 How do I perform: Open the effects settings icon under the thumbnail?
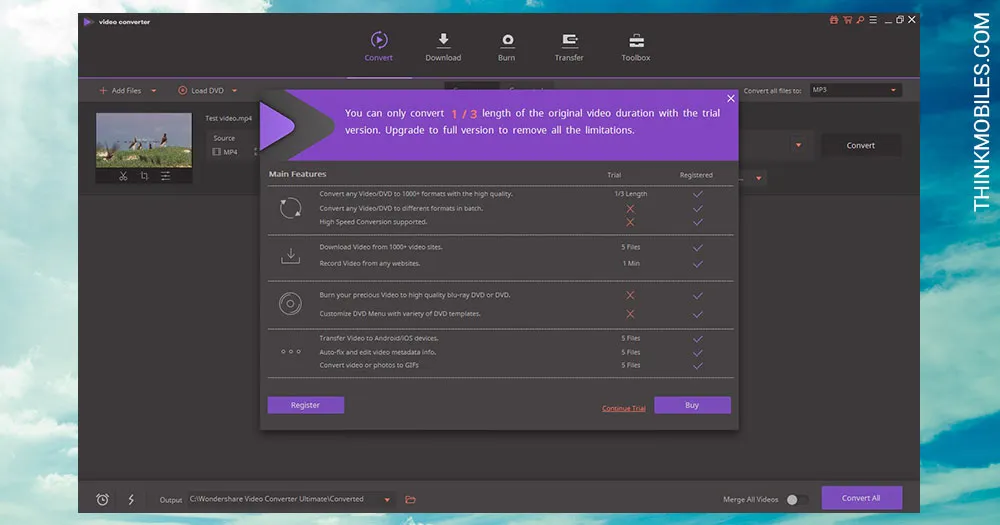(x=165, y=176)
